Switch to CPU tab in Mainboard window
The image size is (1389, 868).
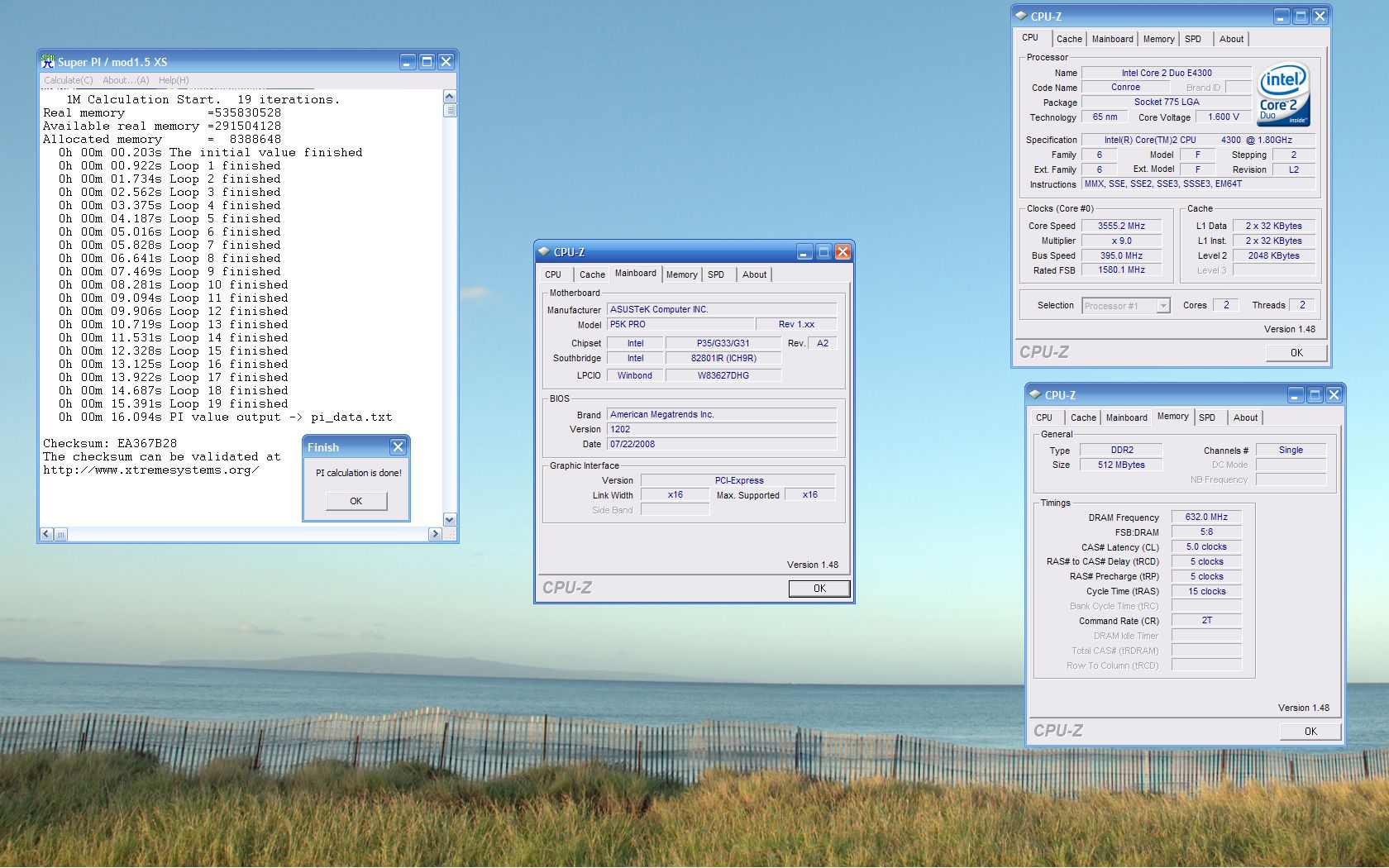point(553,274)
